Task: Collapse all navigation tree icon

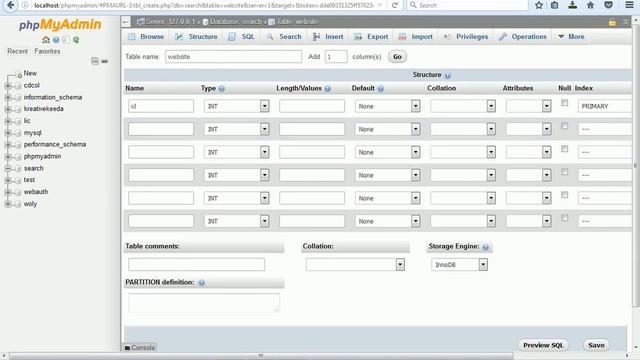Action: (x=95, y=61)
